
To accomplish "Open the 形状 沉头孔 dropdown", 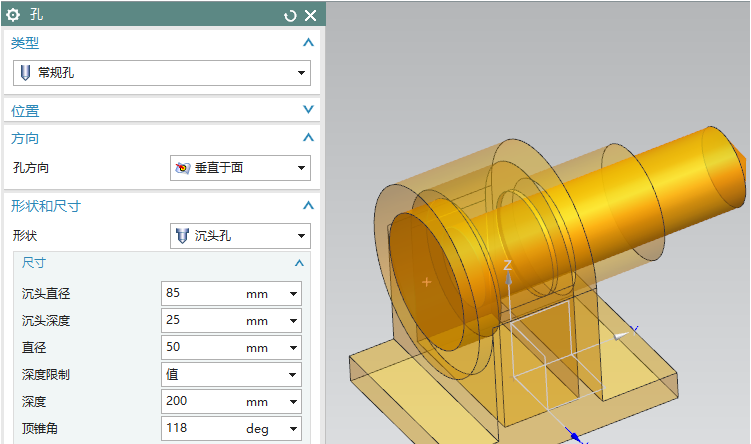I will click(240, 236).
